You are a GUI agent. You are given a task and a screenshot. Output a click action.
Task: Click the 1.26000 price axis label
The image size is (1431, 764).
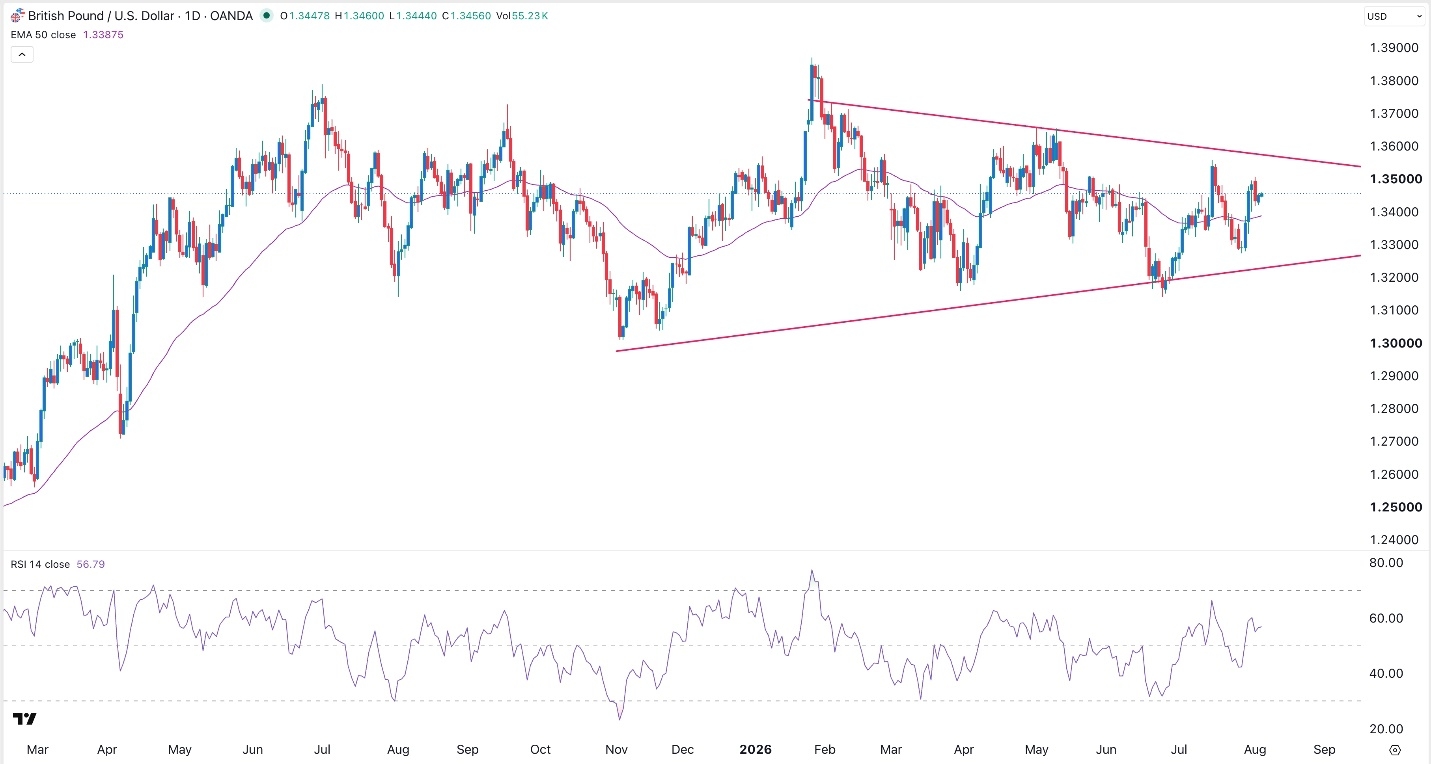1395,474
